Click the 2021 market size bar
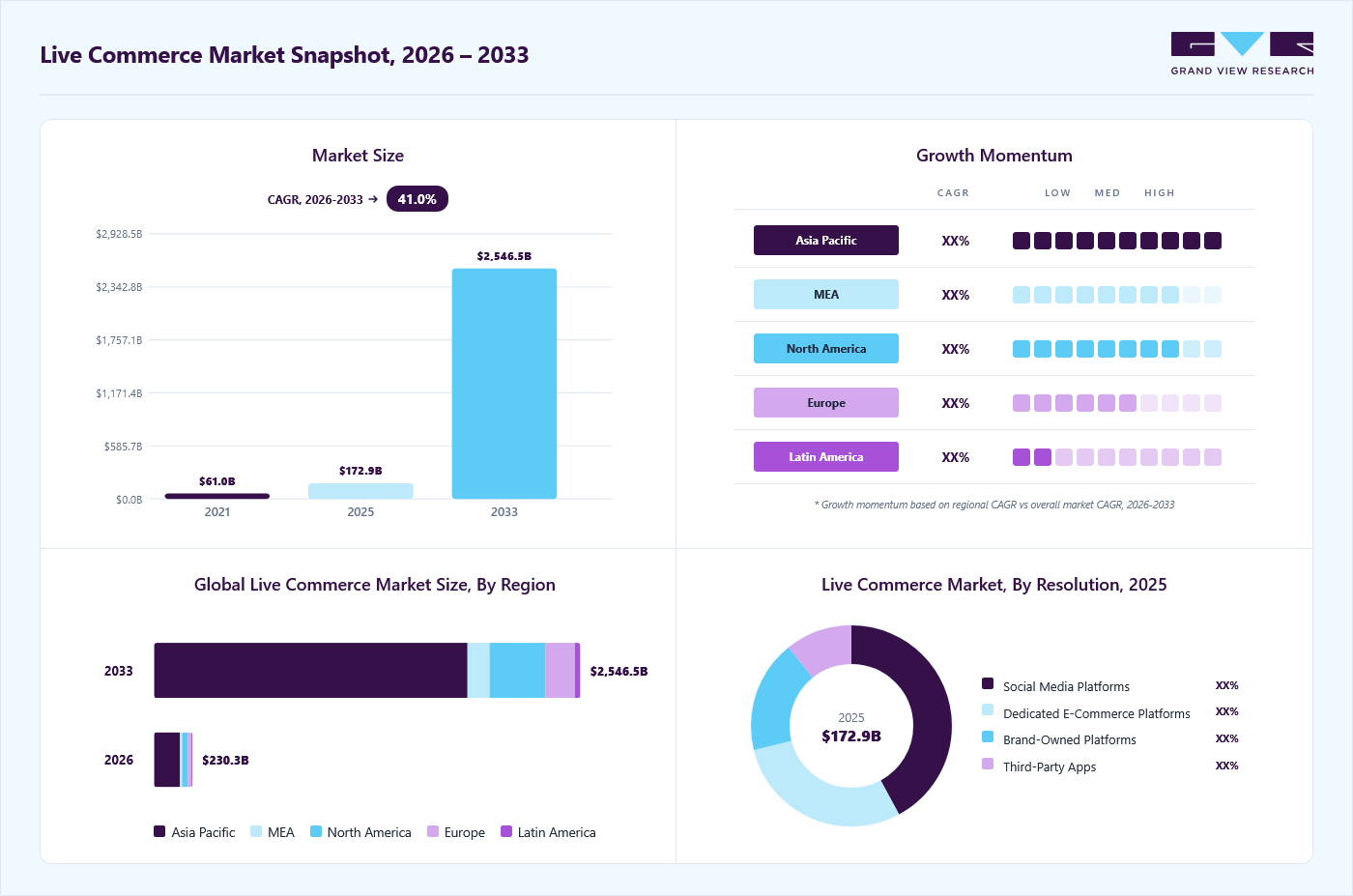1353x896 pixels. [x=217, y=496]
